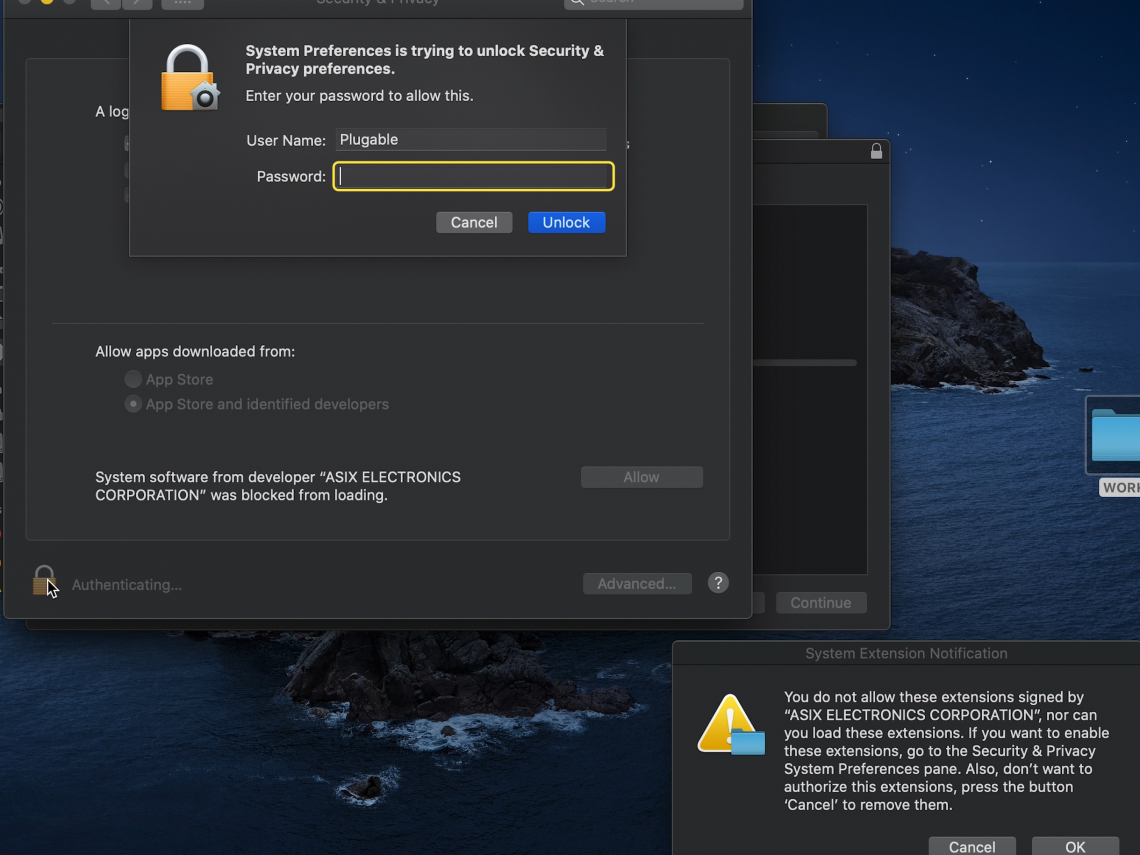Click Cancel in System Extension Notification

point(971,847)
